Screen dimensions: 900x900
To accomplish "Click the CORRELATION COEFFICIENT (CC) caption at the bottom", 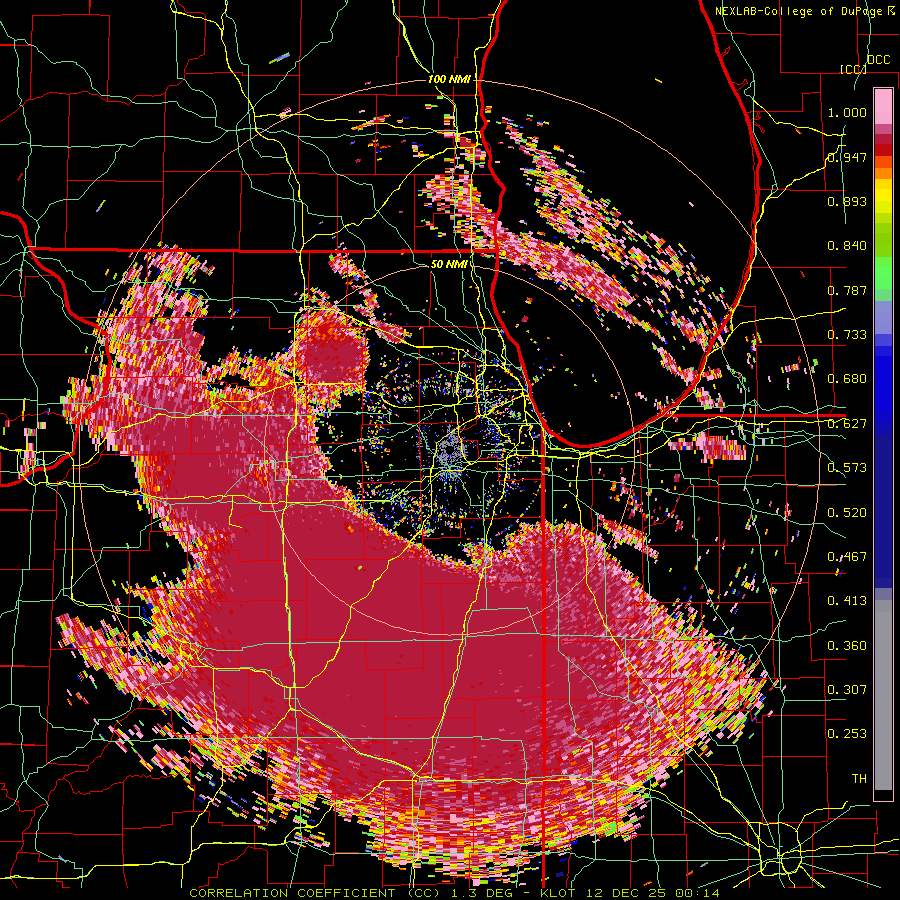I will coord(315,893).
